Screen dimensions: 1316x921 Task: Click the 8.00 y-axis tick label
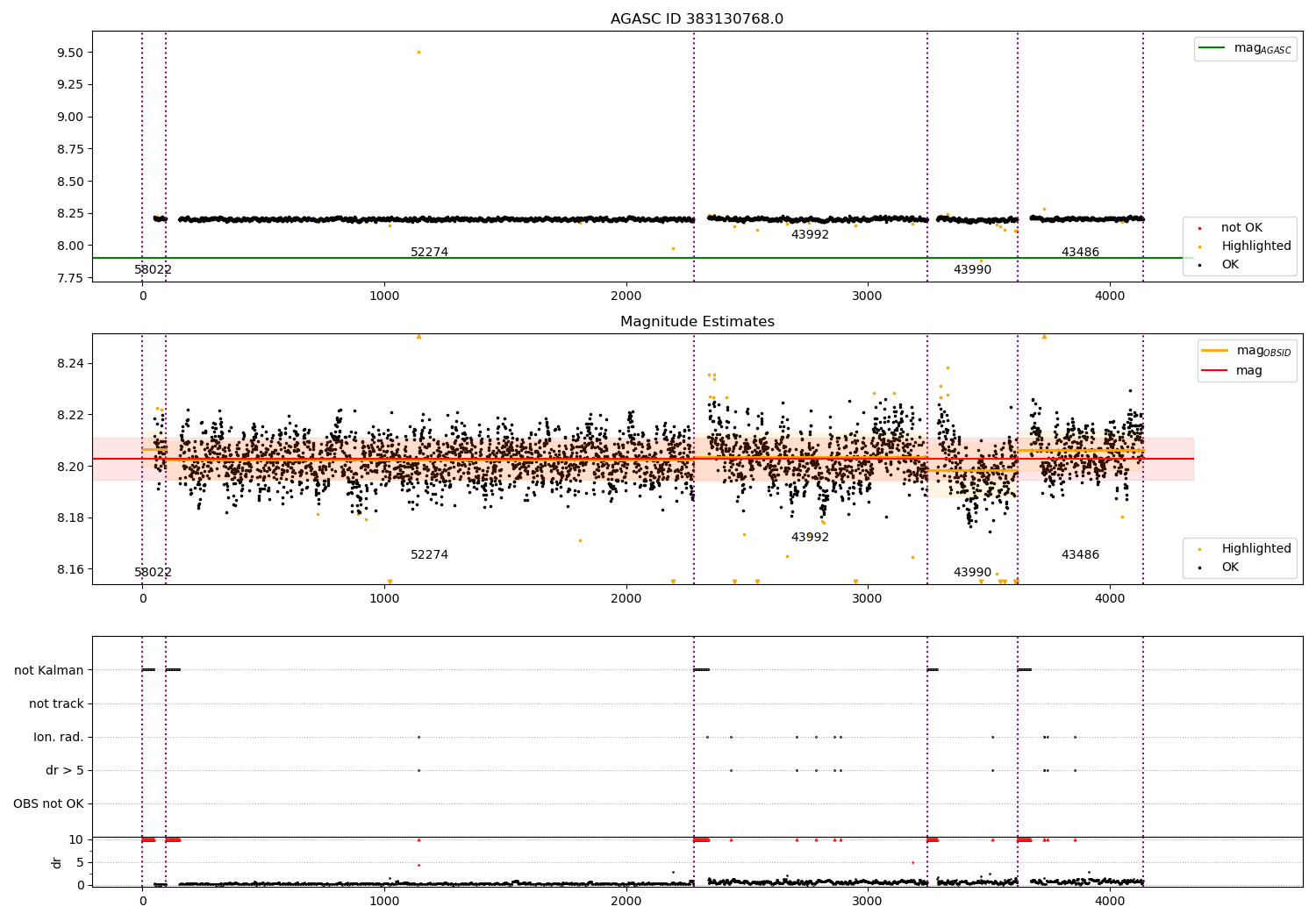[69, 246]
